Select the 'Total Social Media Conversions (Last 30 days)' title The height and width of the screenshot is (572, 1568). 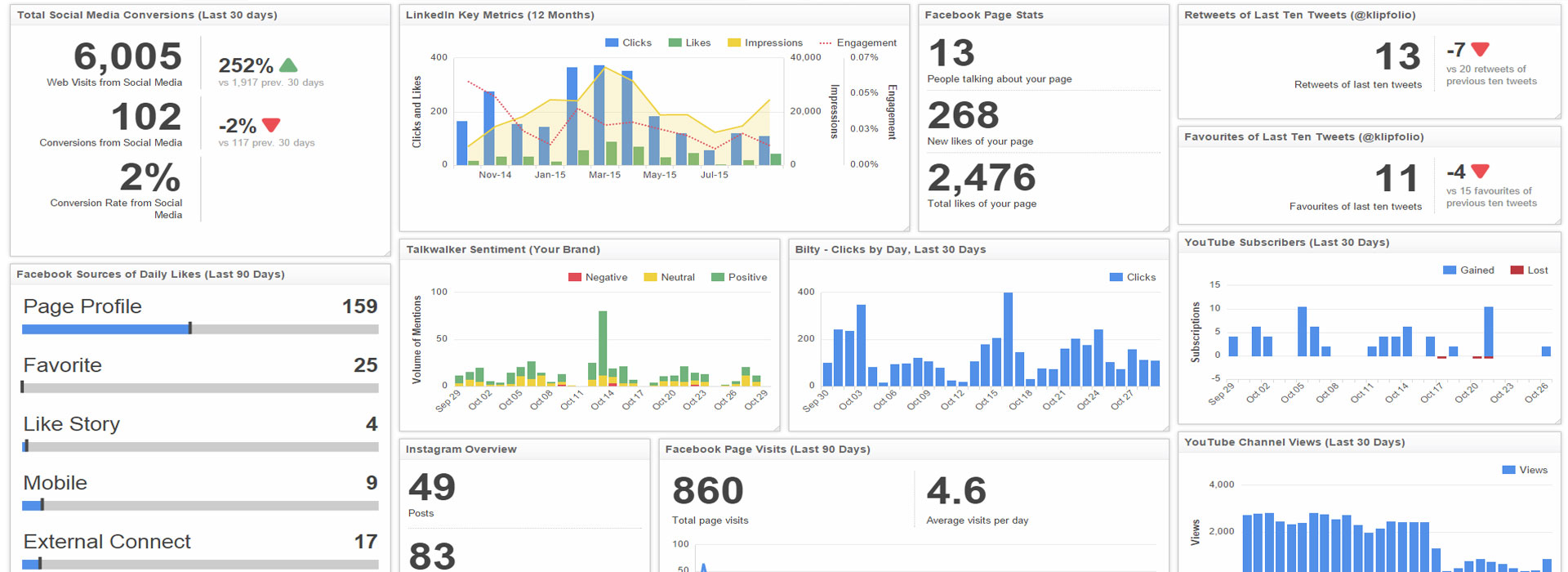pos(147,15)
